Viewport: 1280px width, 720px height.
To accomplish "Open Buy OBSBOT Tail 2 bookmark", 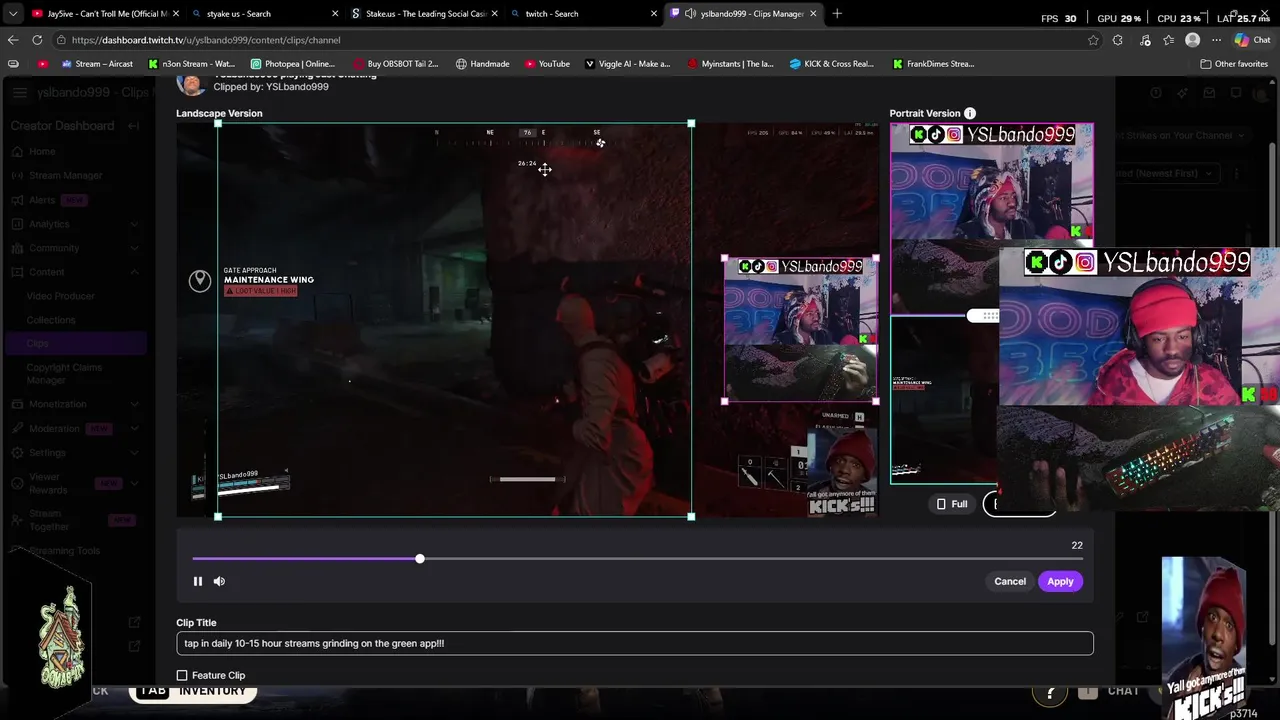I will [x=395, y=64].
